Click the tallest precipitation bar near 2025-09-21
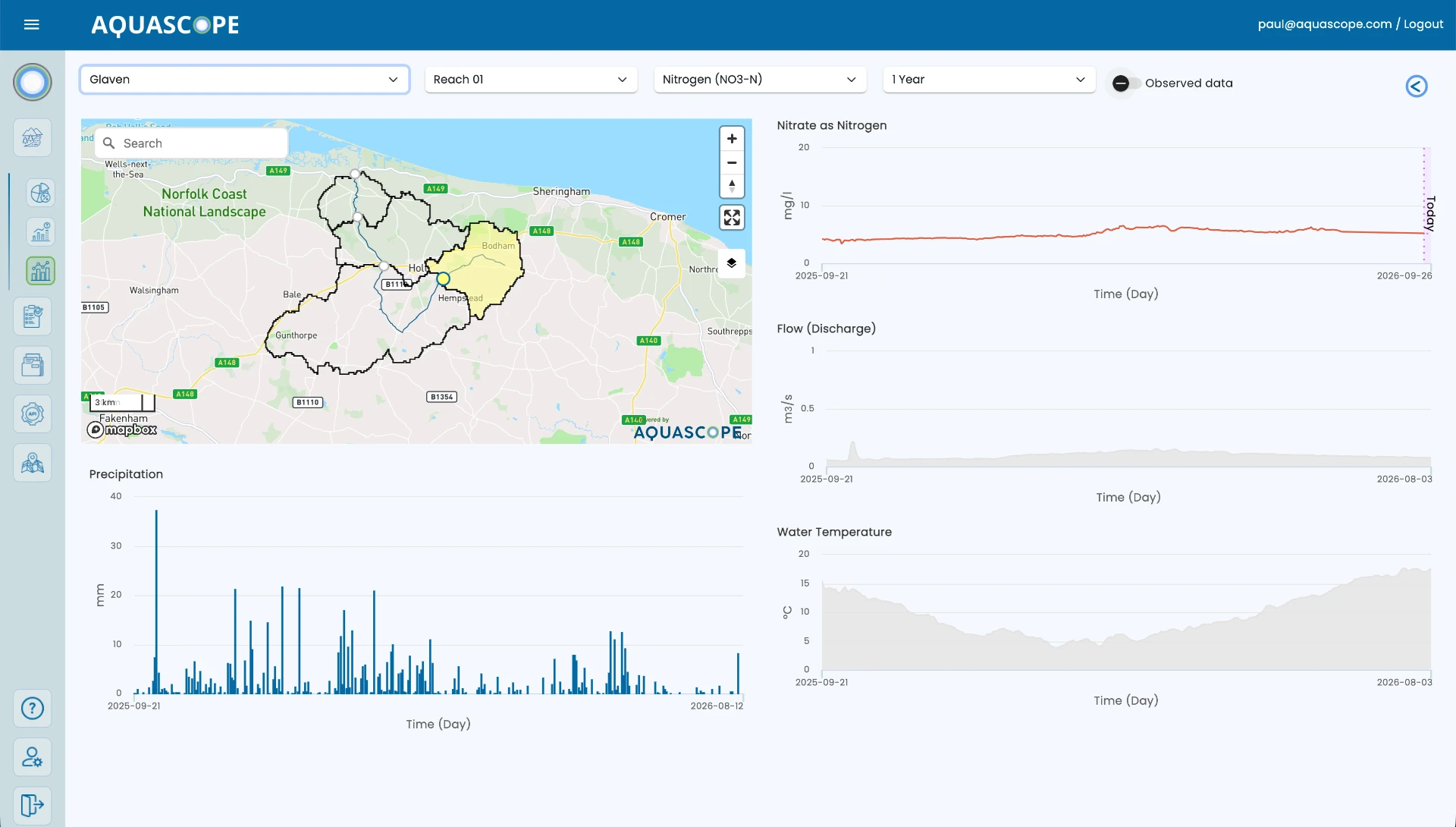 point(156,602)
